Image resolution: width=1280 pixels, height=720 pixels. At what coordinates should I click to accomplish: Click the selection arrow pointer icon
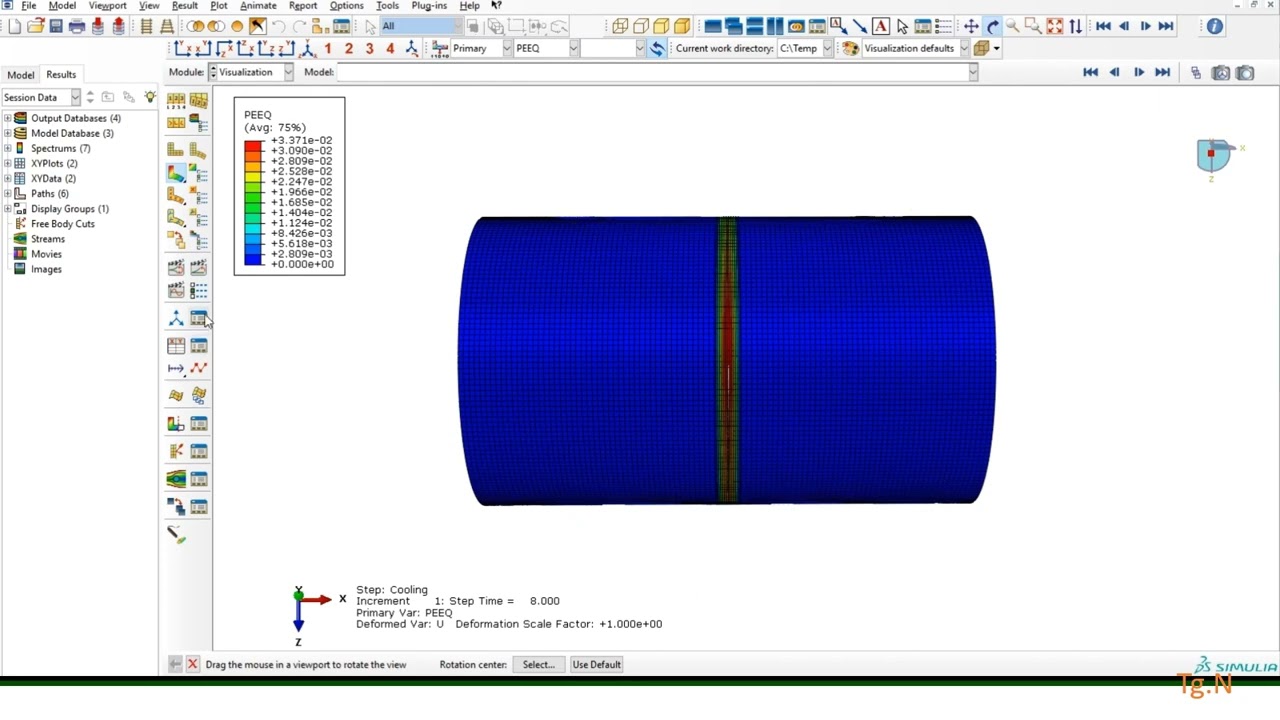coord(370,26)
